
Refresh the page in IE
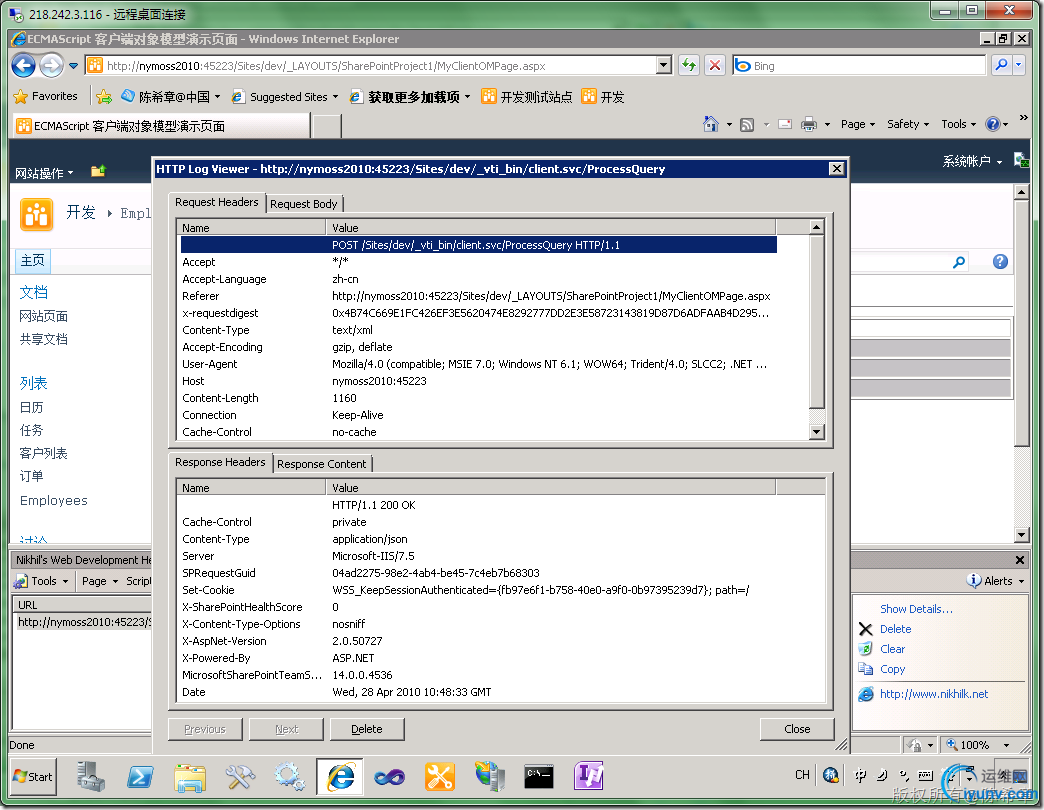[x=688, y=65]
